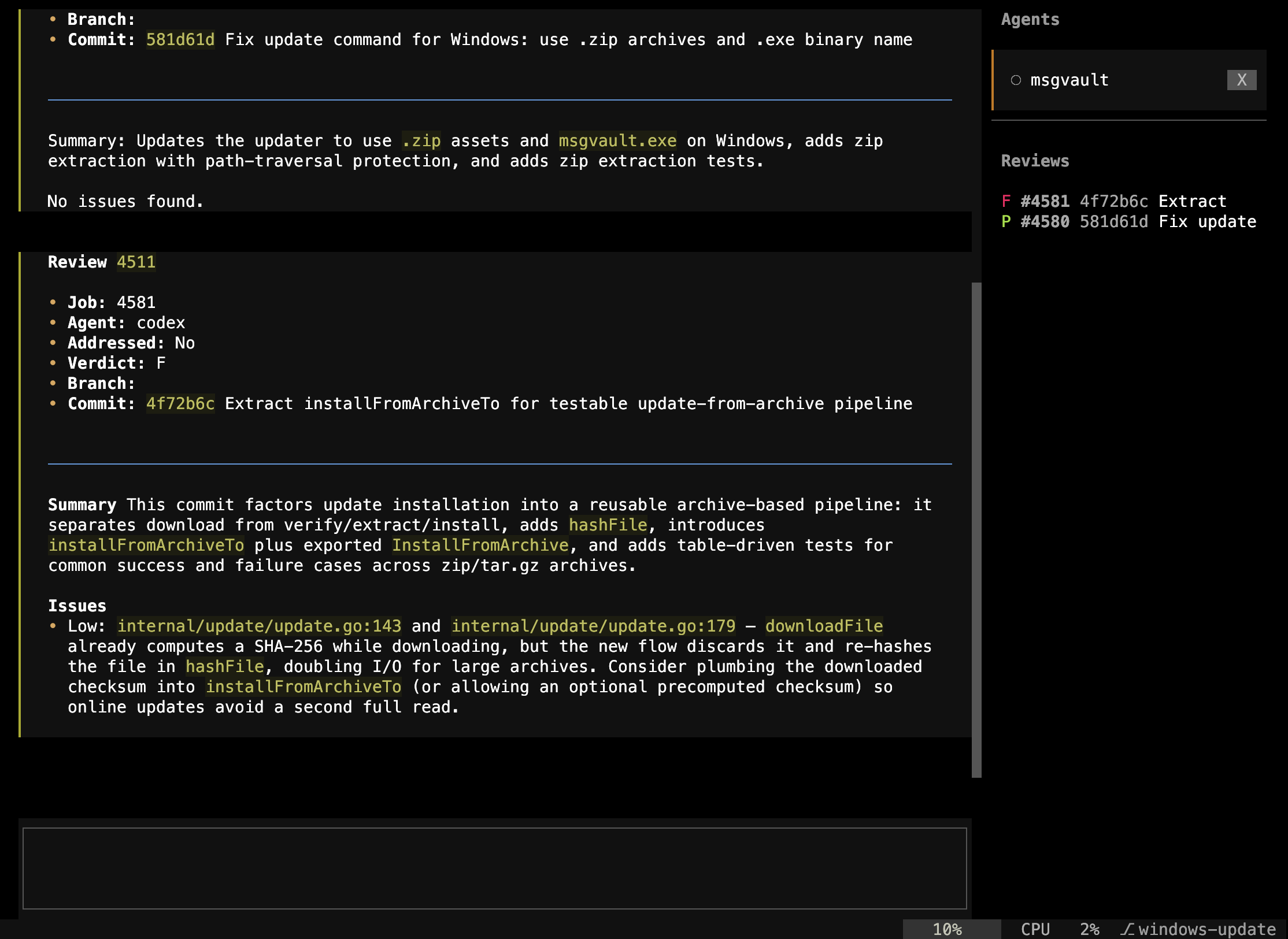Open internal/update/update.go:143 from the Low issue
This screenshot has width=1288, height=939.
click(259, 626)
